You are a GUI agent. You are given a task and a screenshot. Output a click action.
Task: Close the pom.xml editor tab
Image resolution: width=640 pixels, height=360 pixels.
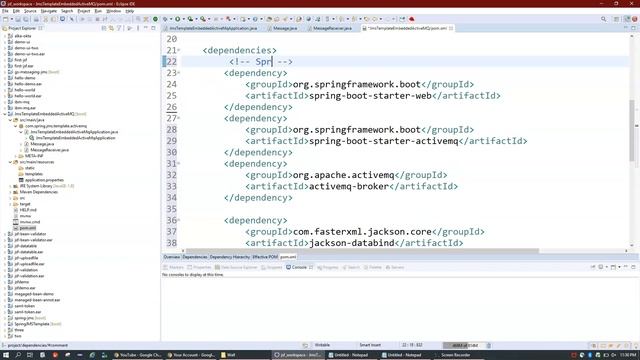click(451, 28)
